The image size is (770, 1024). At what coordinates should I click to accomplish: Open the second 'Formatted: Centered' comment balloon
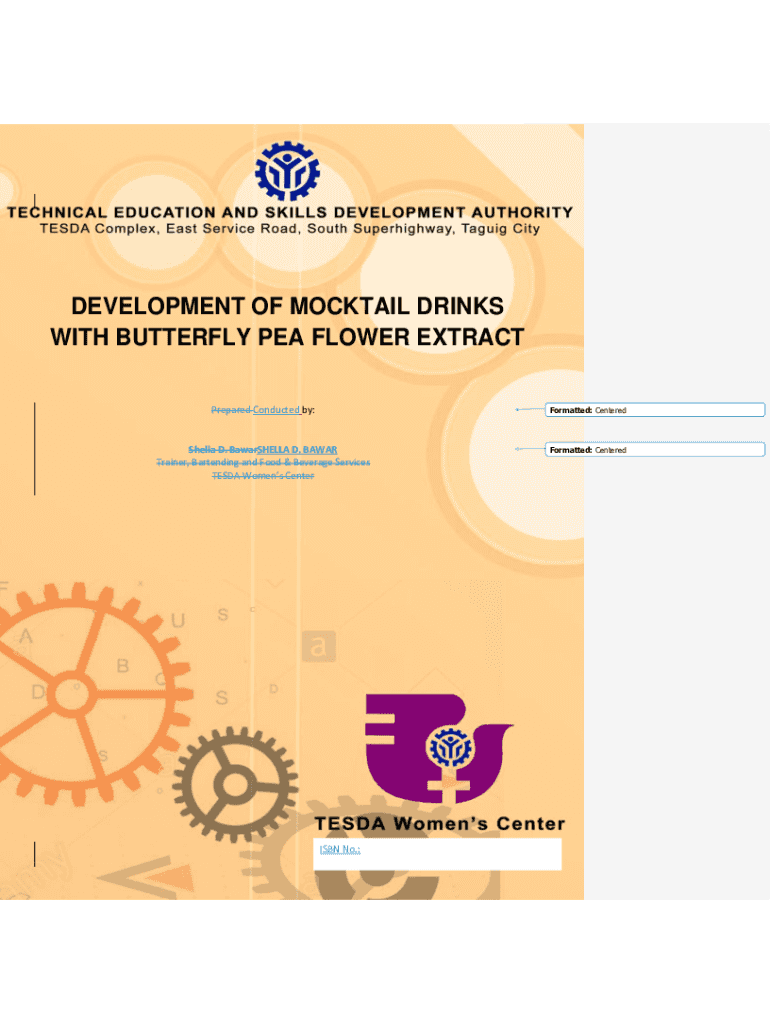(x=655, y=450)
